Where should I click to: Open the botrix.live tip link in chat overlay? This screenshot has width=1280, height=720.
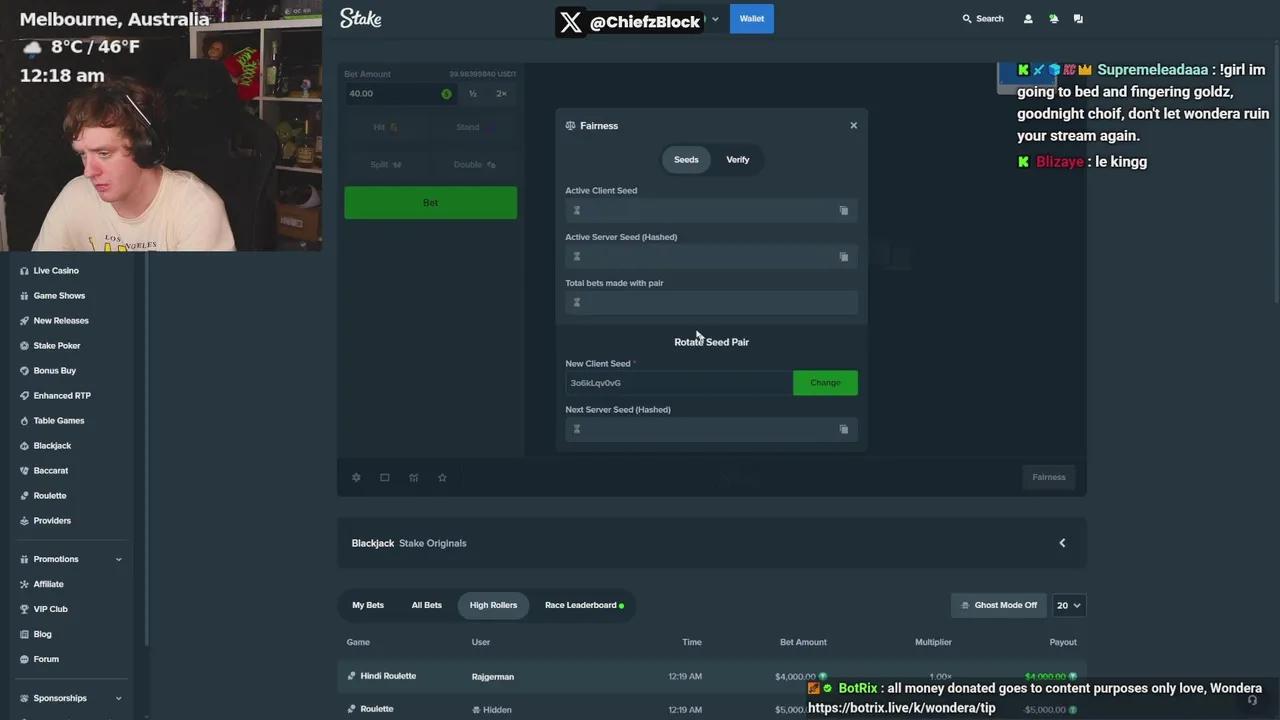[x=902, y=708]
